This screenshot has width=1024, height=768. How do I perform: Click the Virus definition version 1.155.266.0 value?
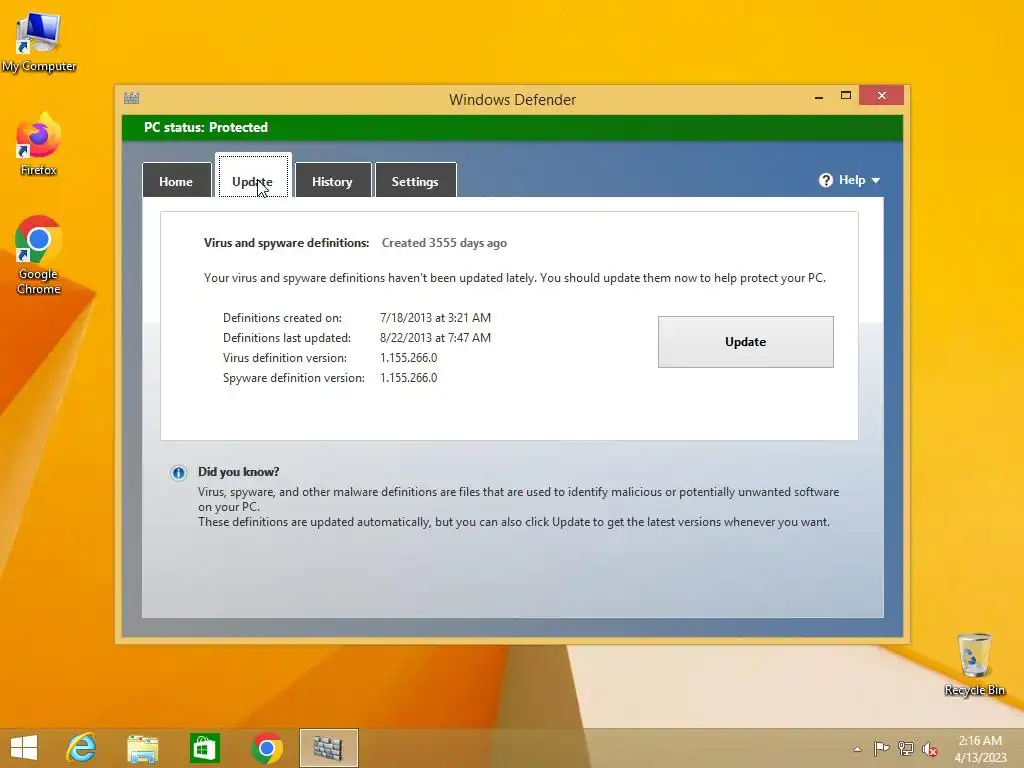tap(408, 358)
